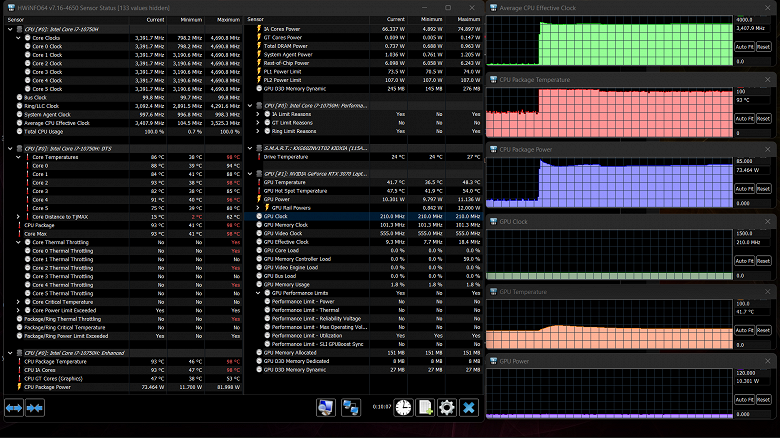The width and height of the screenshot is (780, 438).
Task: Expand Core Critical Temperature
Action: point(18,302)
